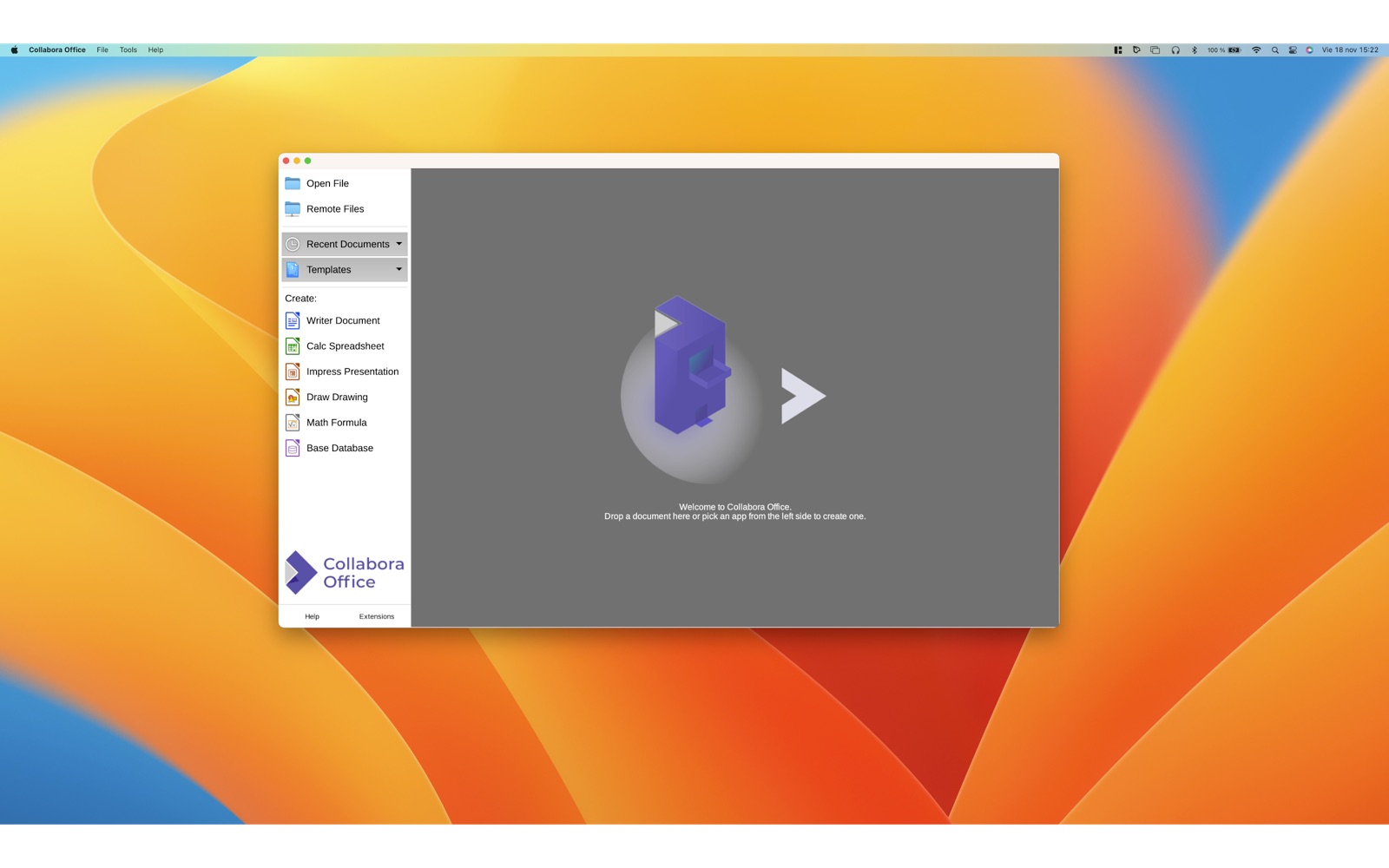
Task: Expand the Templates dropdown arrow
Action: pyautogui.click(x=399, y=269)
